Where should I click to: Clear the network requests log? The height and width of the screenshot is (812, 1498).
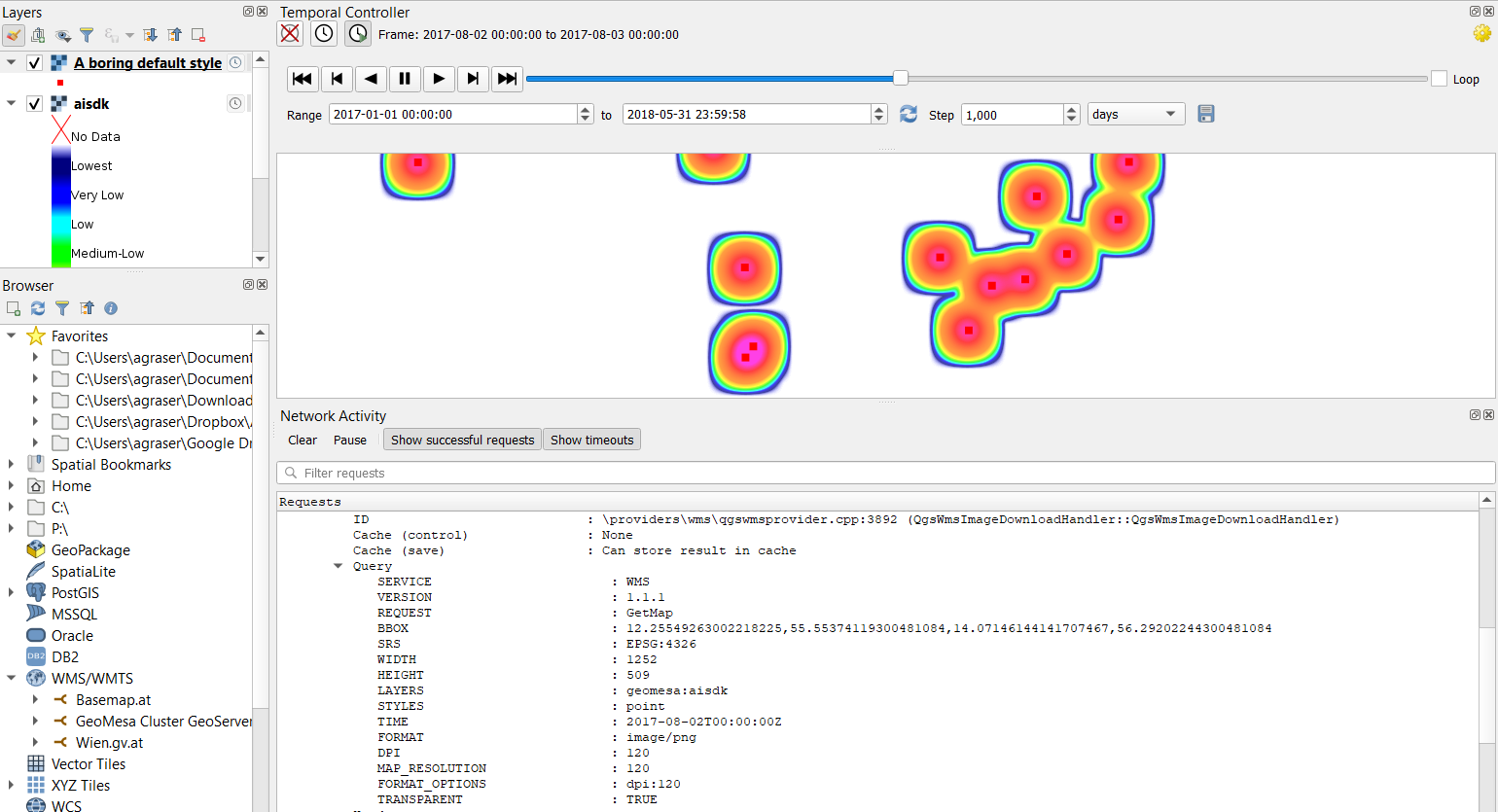302,440
